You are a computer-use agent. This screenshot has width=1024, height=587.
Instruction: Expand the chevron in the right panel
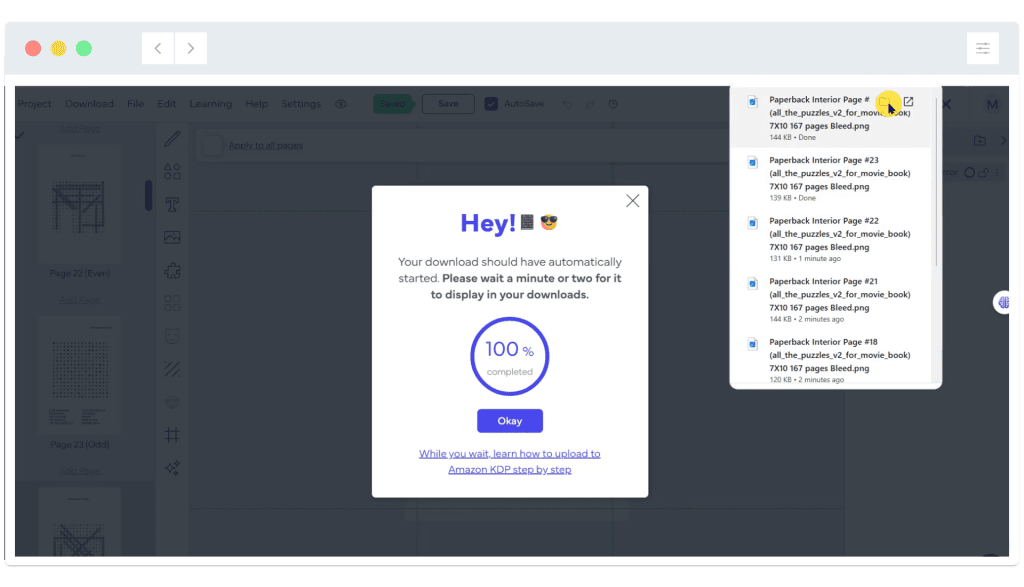coord(1003,140)
